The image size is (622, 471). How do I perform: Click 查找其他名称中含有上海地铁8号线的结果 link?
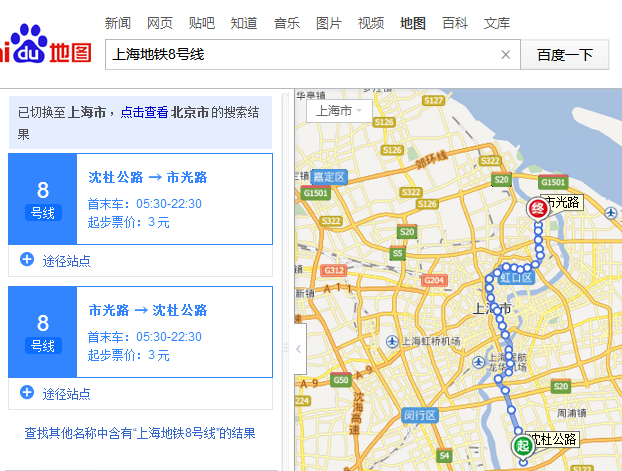tap(140, 433)
